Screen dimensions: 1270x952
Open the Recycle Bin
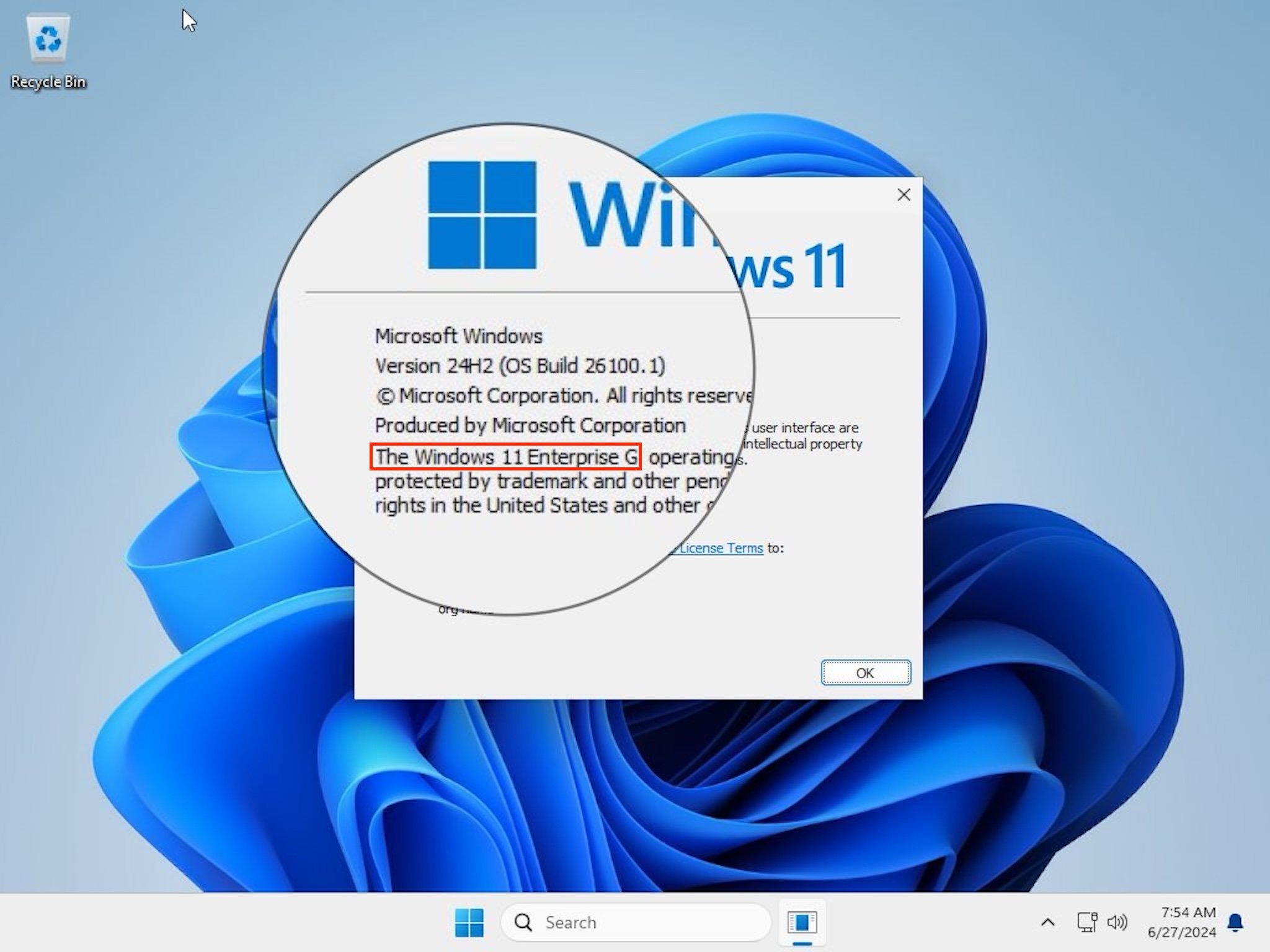pos(48,46)
